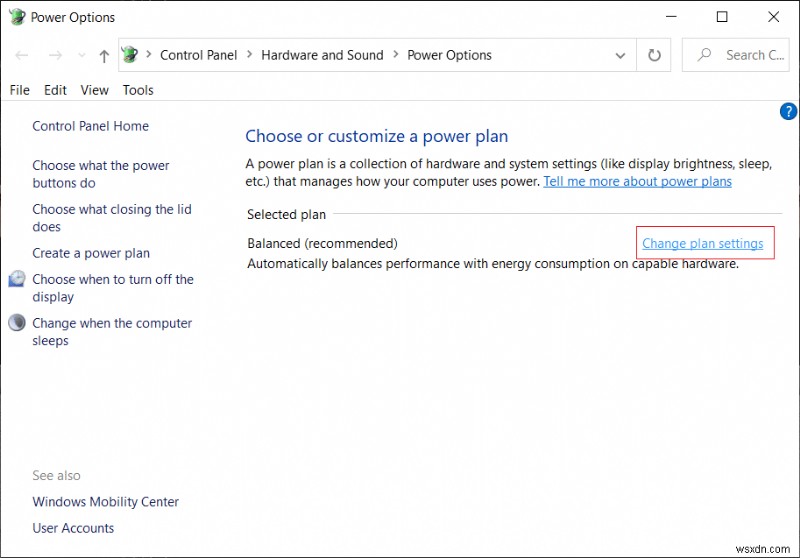Click the up-level arrow icon

pos(103,56)
